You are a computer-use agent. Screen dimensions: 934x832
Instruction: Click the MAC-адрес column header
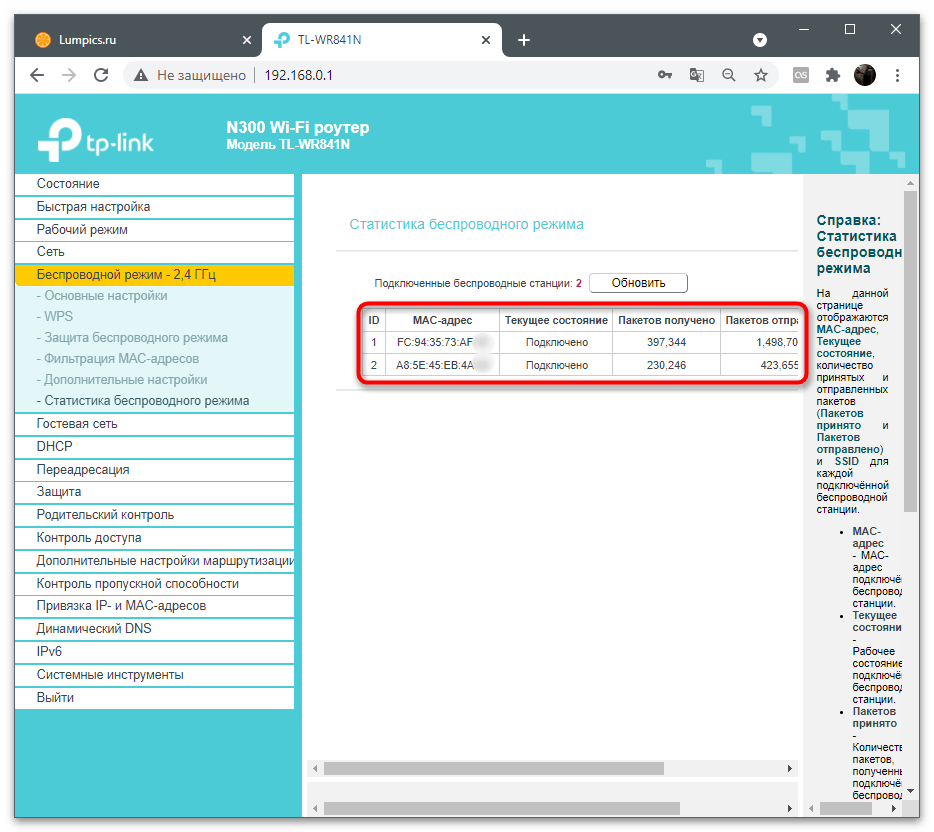[443, 320]
